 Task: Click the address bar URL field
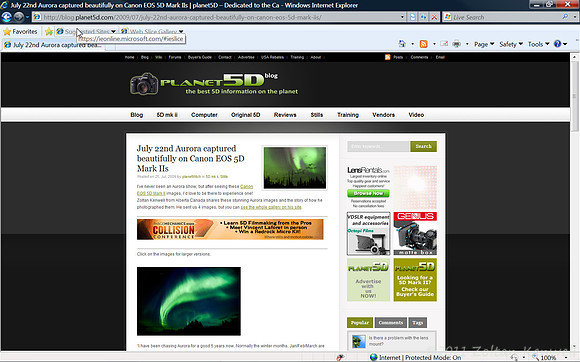(x=216, y=17)
